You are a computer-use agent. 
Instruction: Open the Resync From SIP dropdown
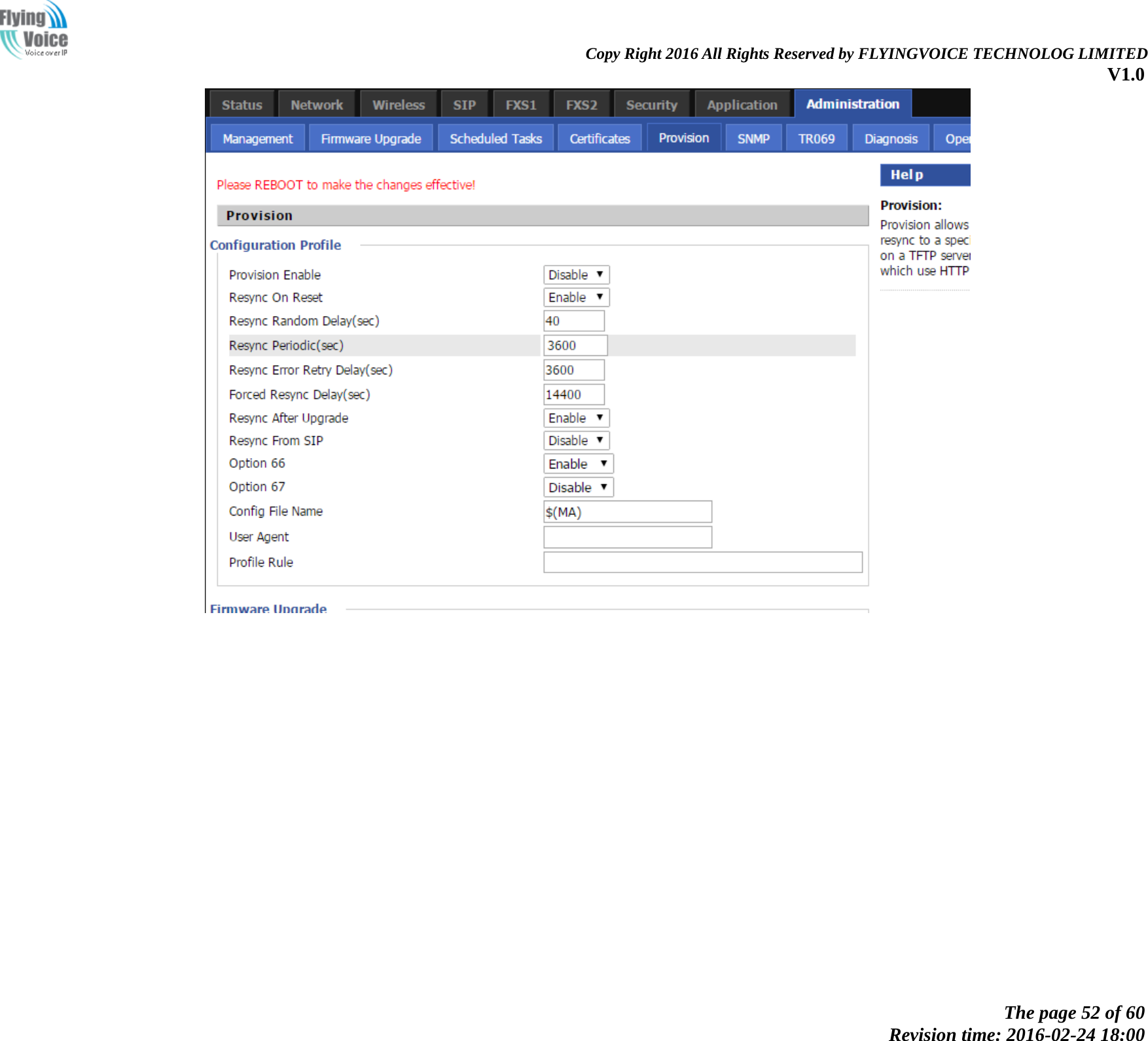(x=576, y=440)
